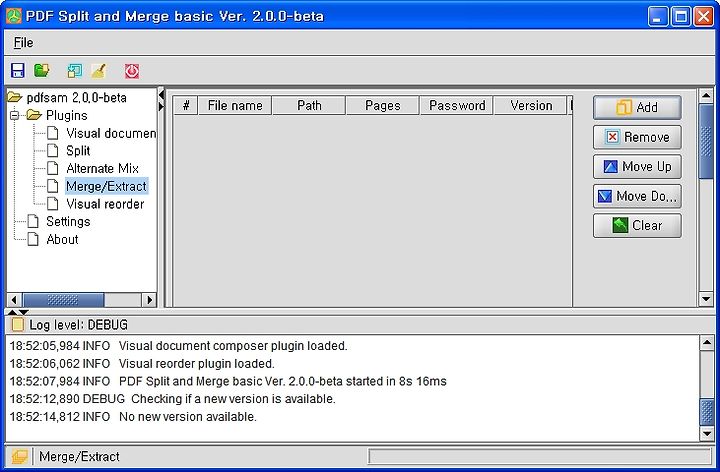Click the Remove button

(x=637, y=137)
